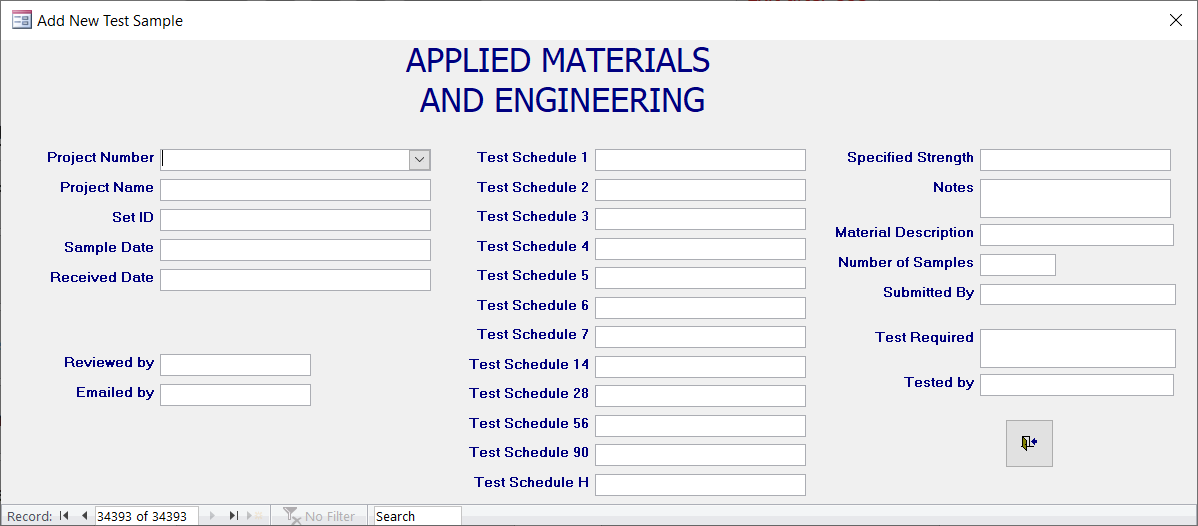Image resolution: width=1198 pixels, height=526 pixels.
Task: Go to first record navigation arrow
Action: click(x=64, y=516)
